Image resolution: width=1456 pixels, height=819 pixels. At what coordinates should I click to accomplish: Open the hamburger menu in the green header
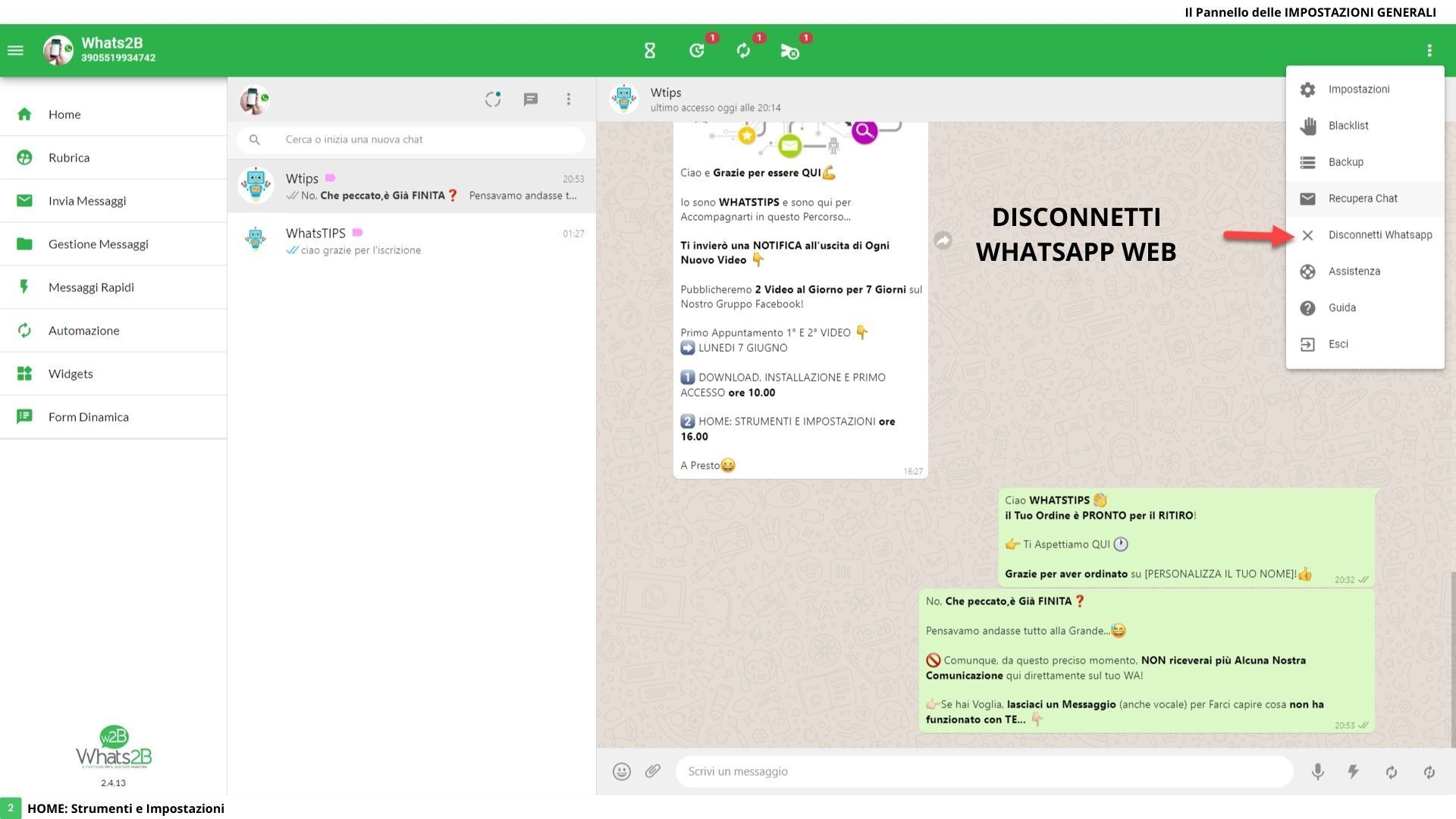point(15,51)
